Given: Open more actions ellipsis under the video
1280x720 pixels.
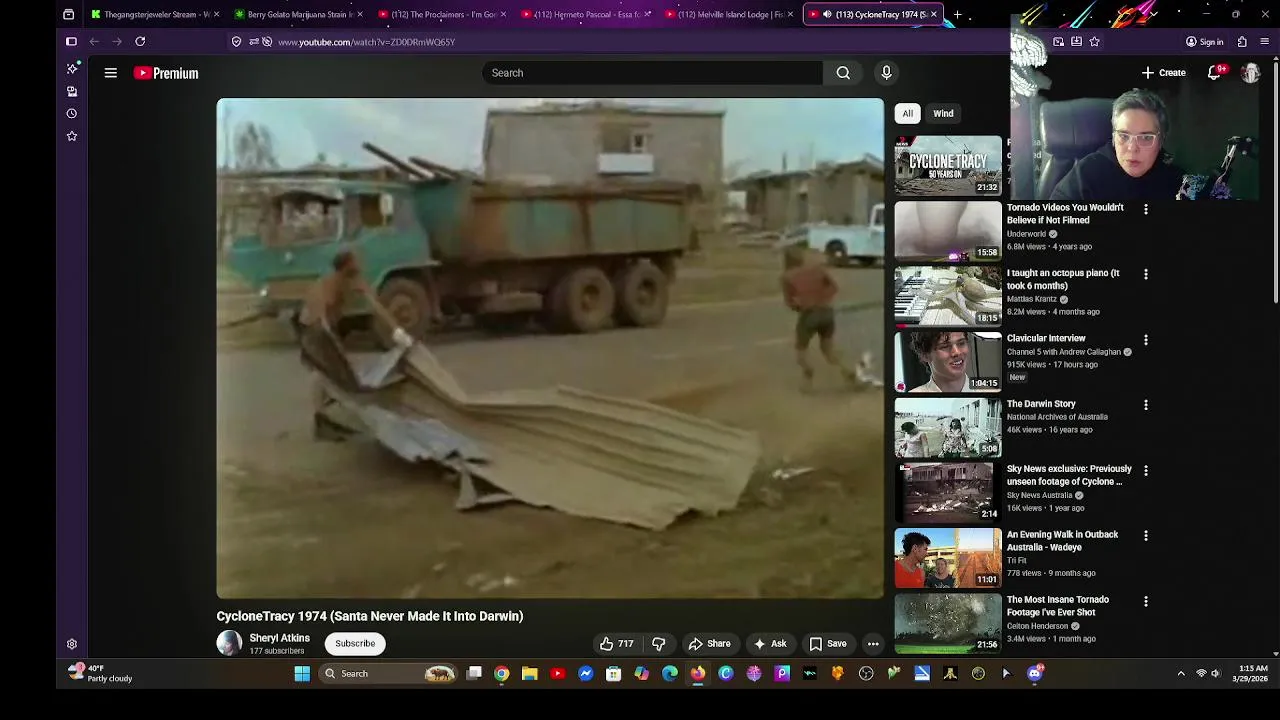Looking at the screenshot, I should (x=873, y=644).
